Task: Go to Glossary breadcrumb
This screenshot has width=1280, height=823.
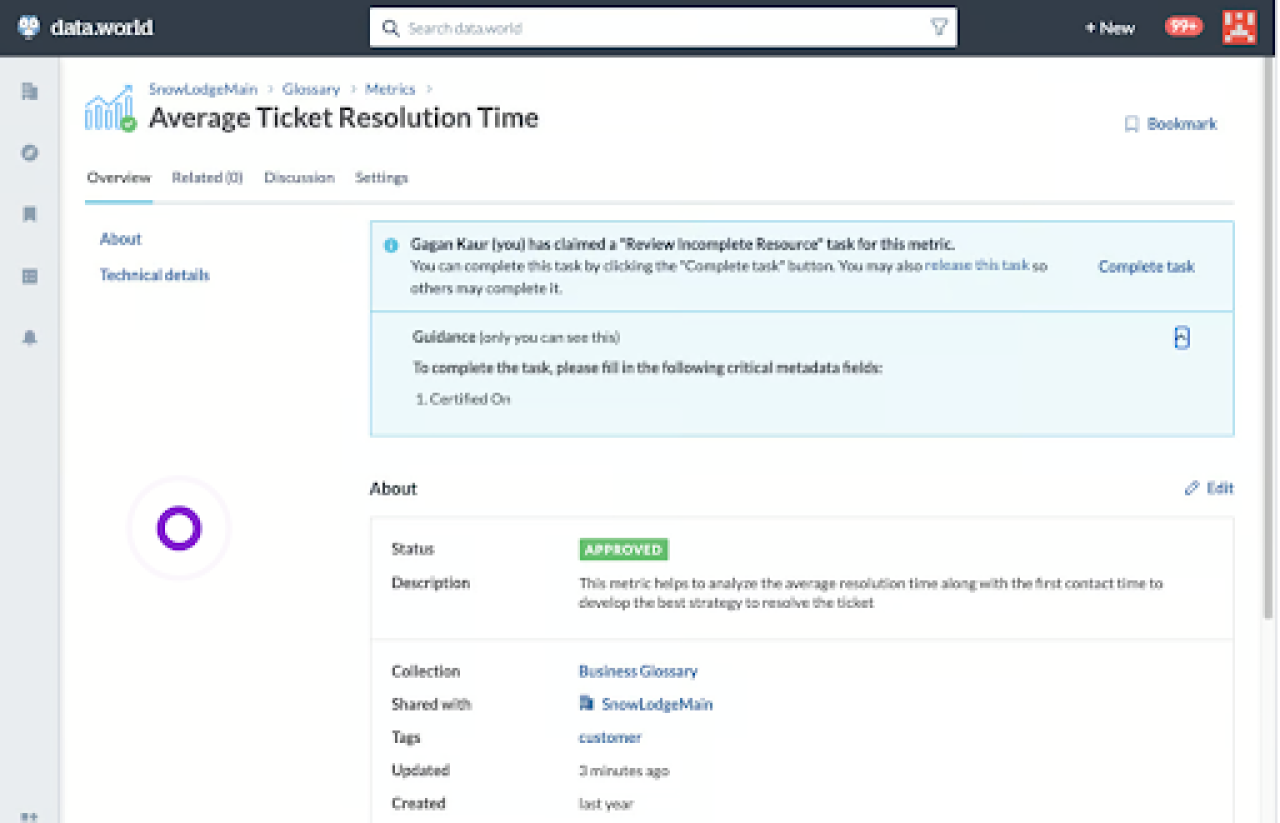Action: point(311,89)
